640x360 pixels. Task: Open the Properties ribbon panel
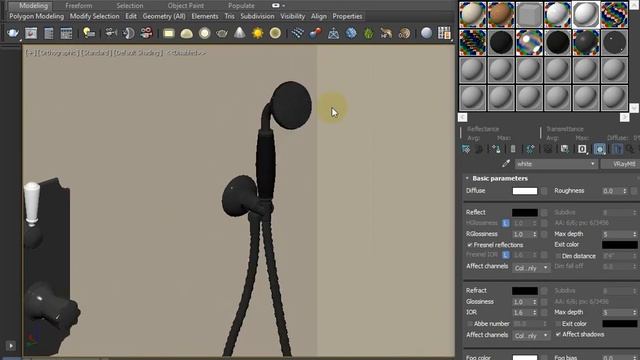coord(347,16)
